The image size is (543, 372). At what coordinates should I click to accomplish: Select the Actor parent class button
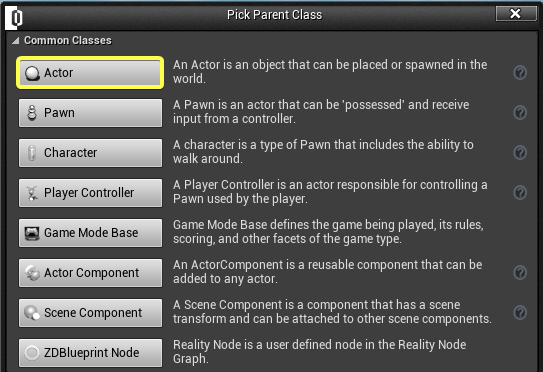(x=90, y=73)
